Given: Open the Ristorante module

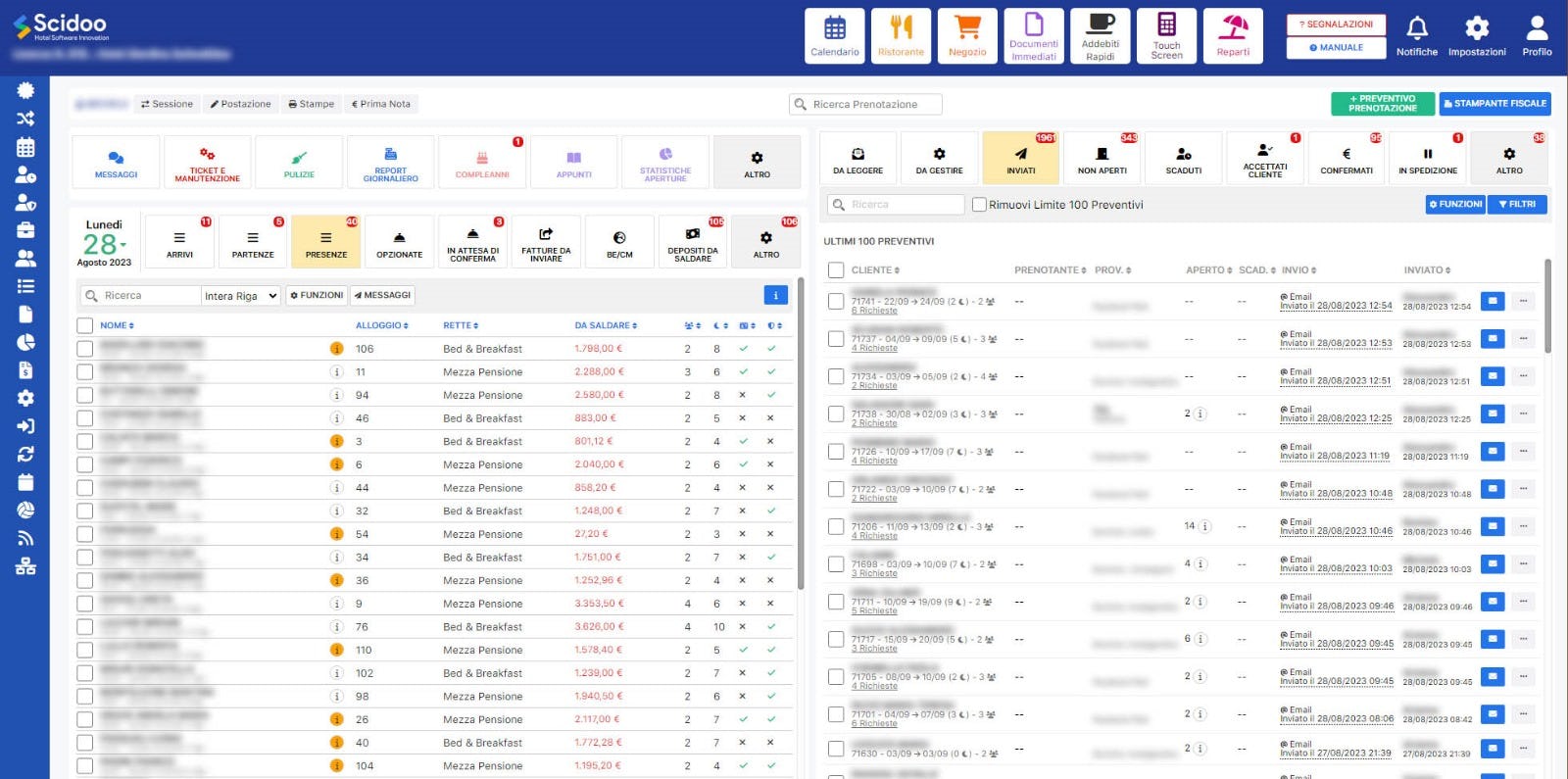Looking at the screenshot, I should [x=901, y=36].
